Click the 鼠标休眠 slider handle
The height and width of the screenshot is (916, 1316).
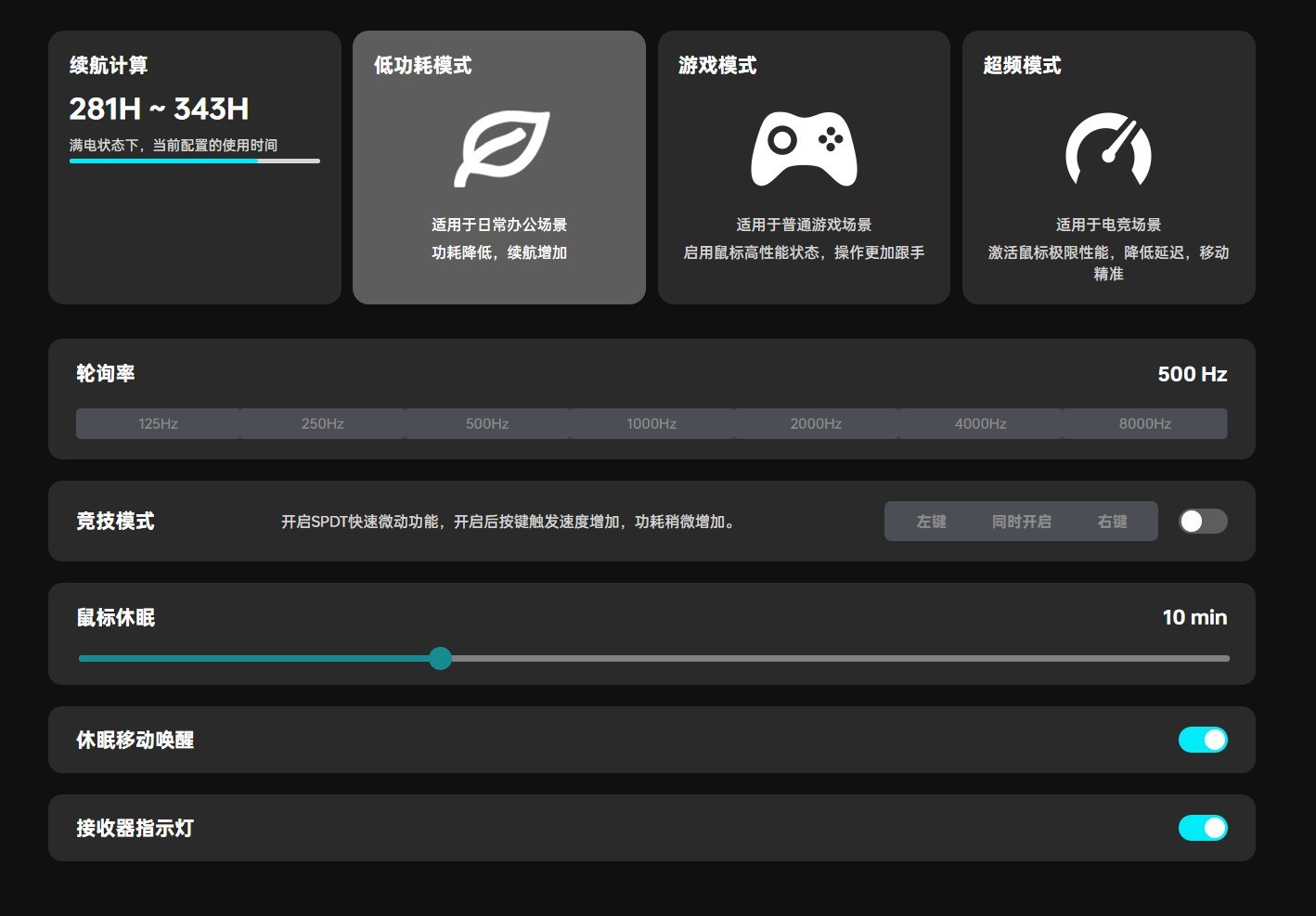tap(441, 659)
